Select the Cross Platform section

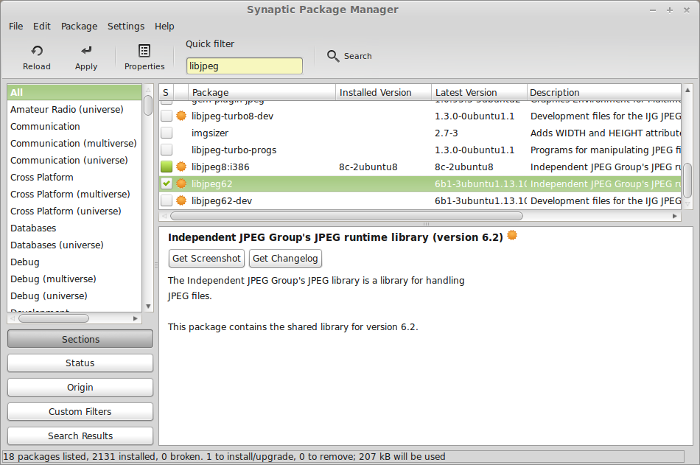pyautogui.click(x=74, y=177)
